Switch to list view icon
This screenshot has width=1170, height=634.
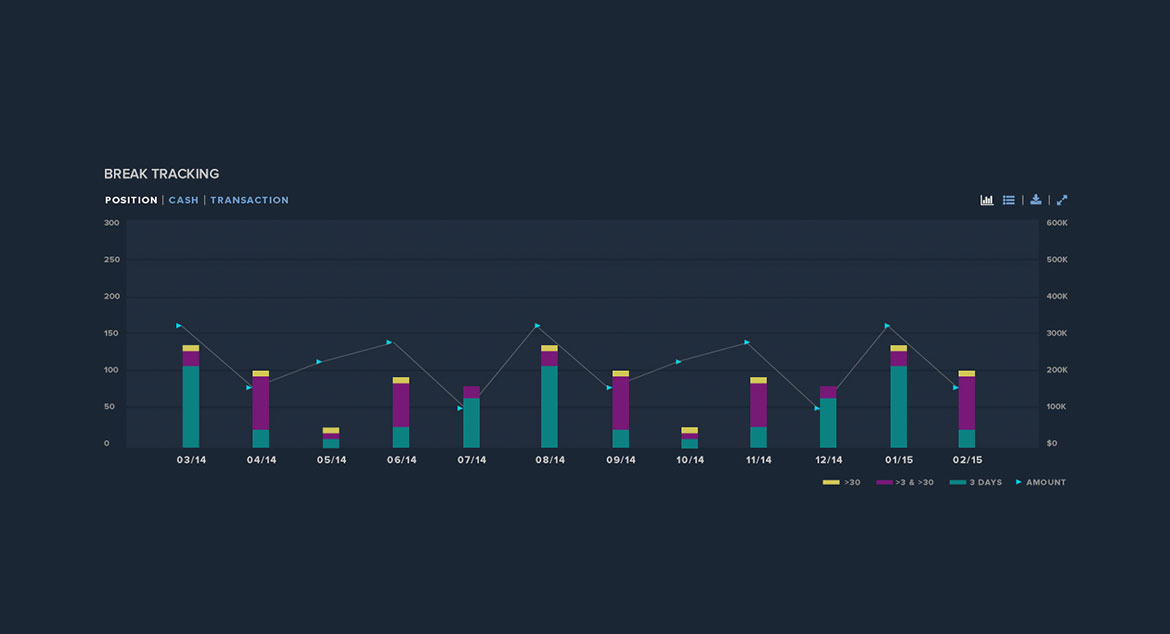(1008, 200)
